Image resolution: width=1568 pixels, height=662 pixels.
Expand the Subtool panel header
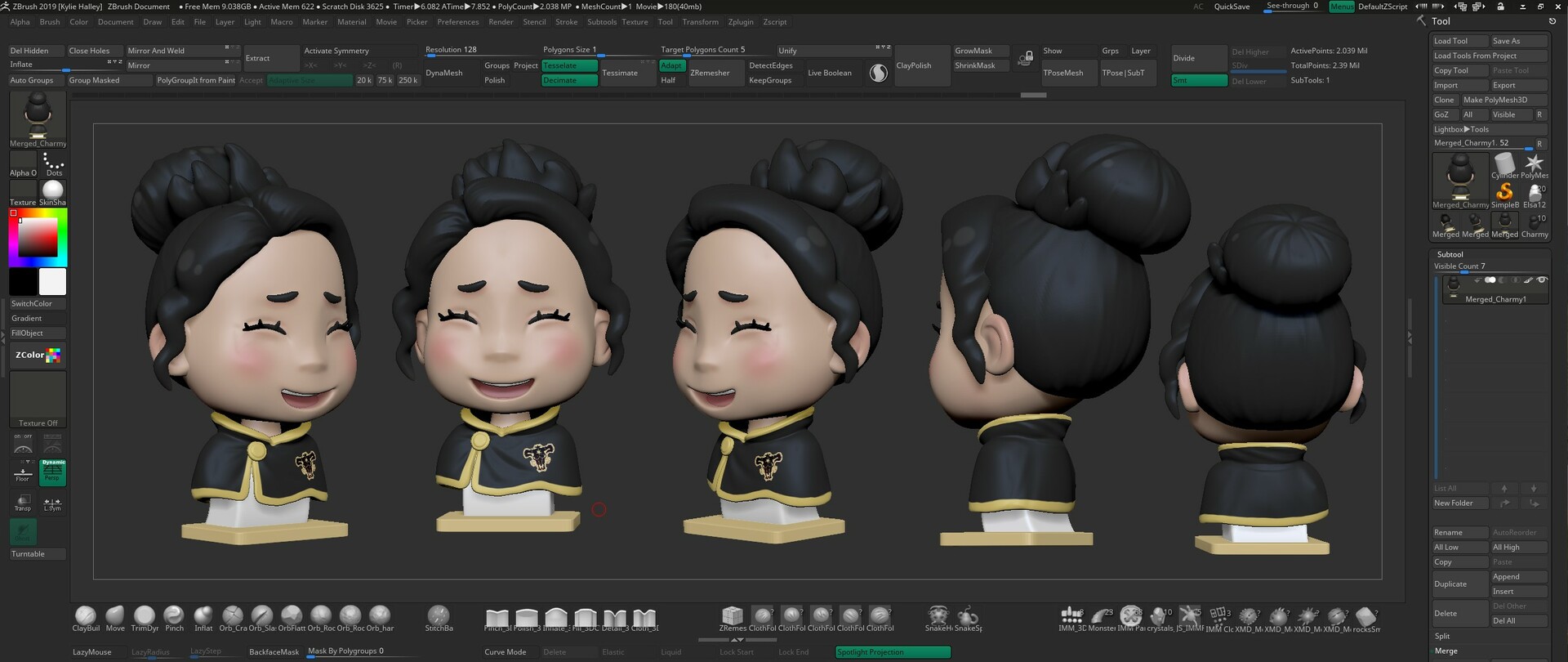[1450, 254]
